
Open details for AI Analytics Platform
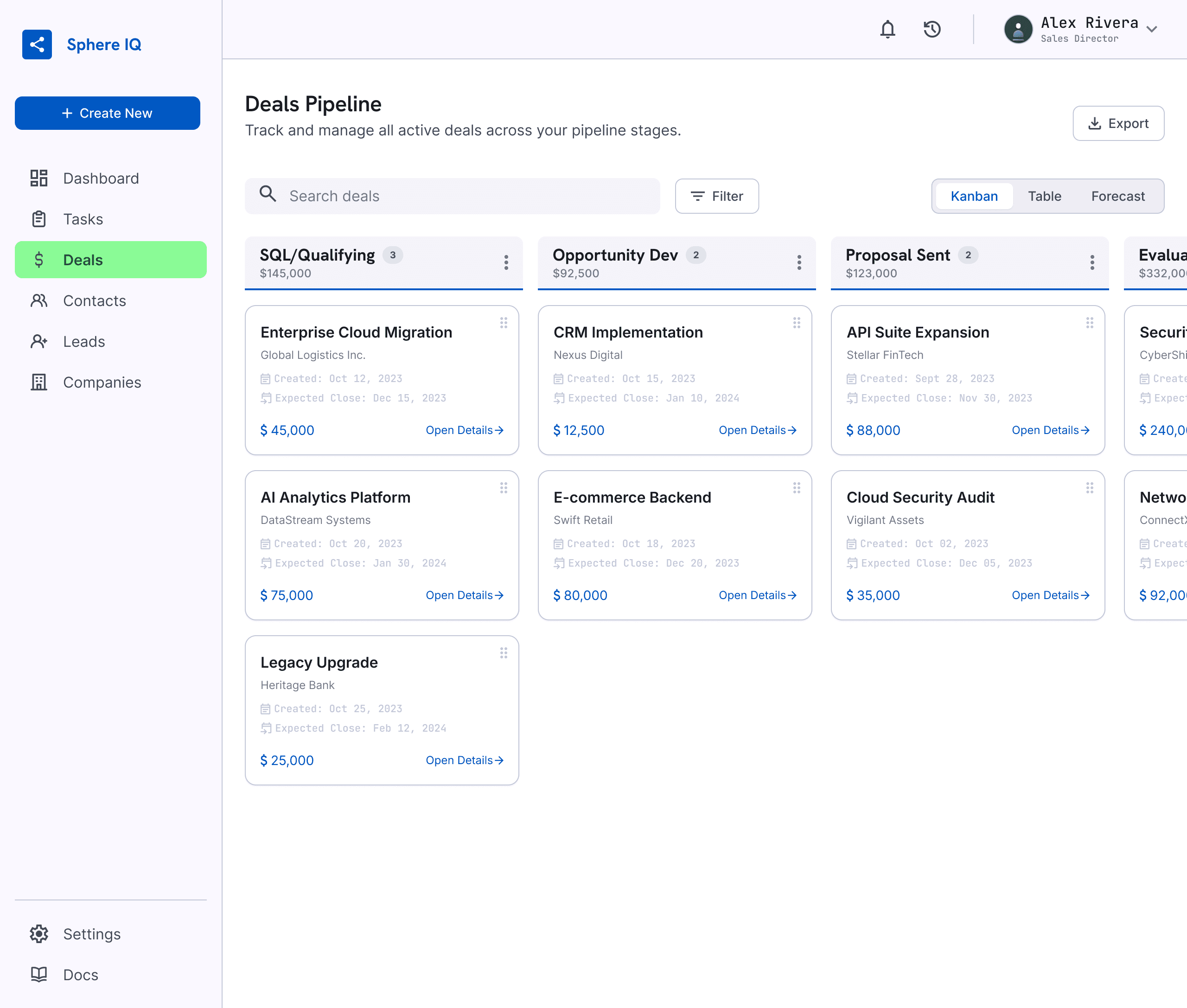click(465, 595)
